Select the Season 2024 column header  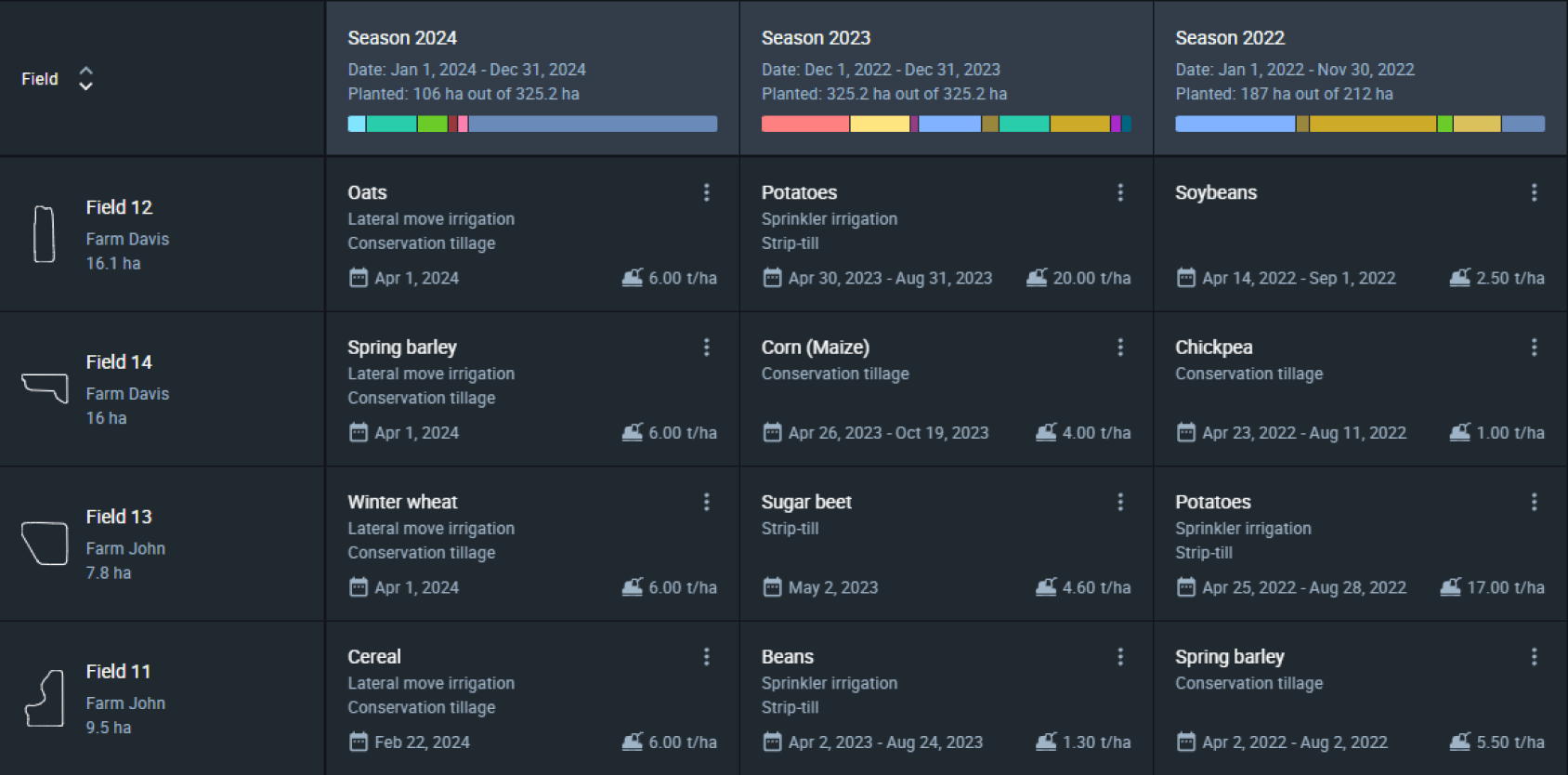click(x=532, y=78)
